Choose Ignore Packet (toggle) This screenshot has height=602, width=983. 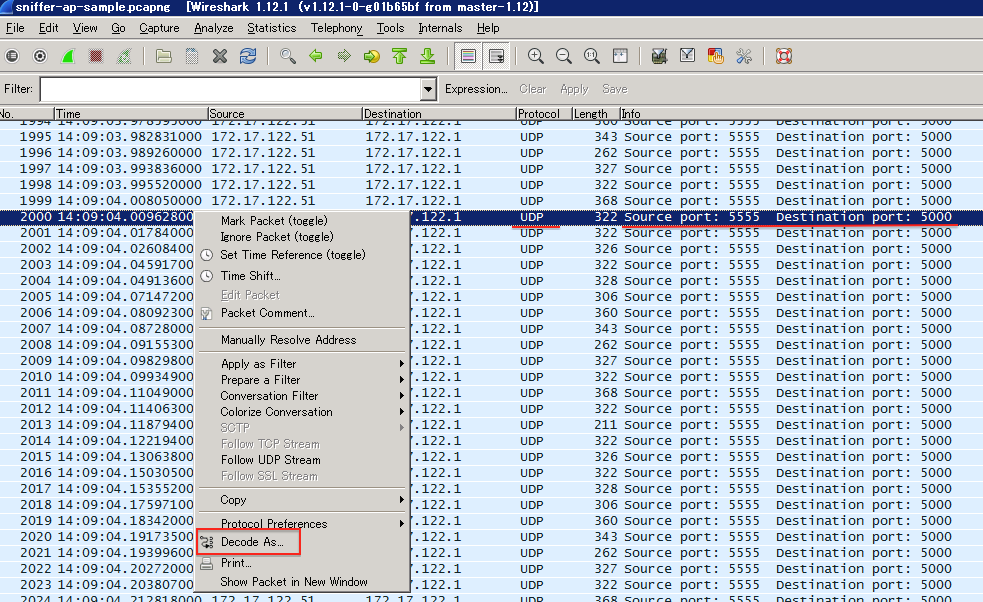(x=277, y=237)
